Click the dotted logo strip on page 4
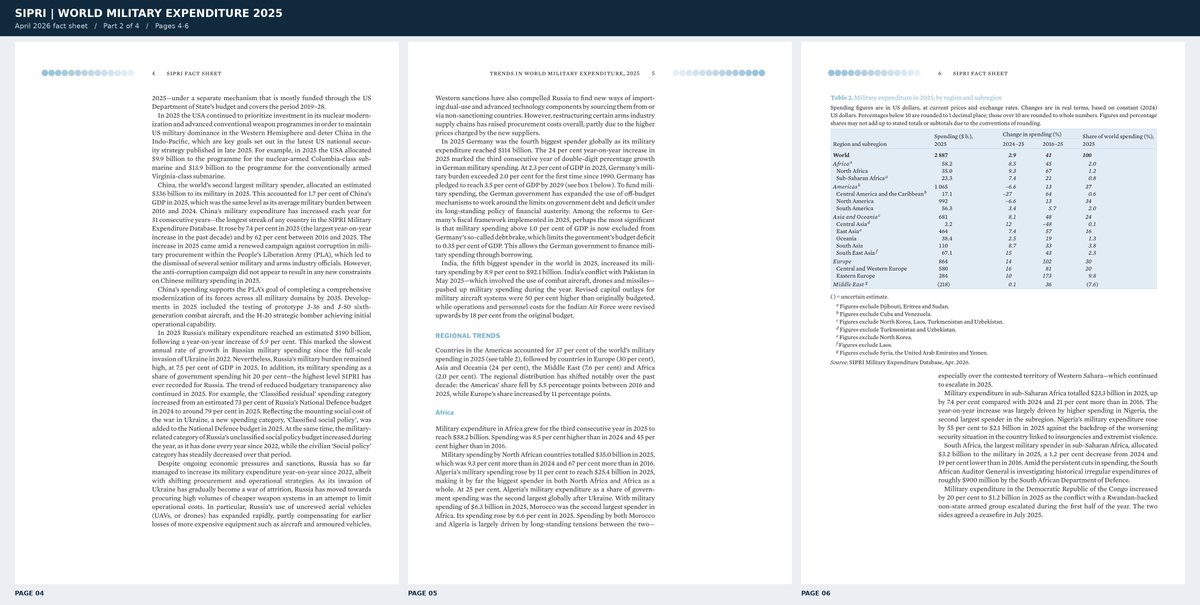The image size is (1200, 605). 89,73
